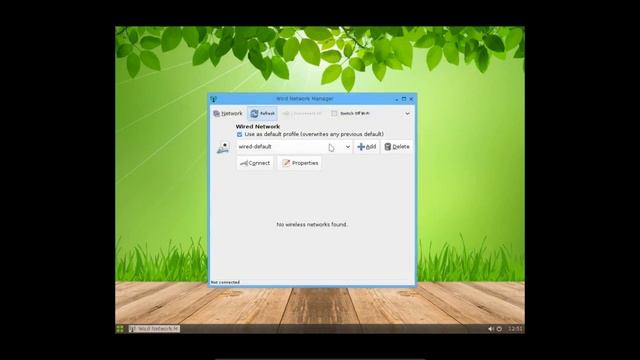Select the Wicd Network Manager taskbar entry
The image size is (640, 360).
pyautogui.click(x=154, y=329)
